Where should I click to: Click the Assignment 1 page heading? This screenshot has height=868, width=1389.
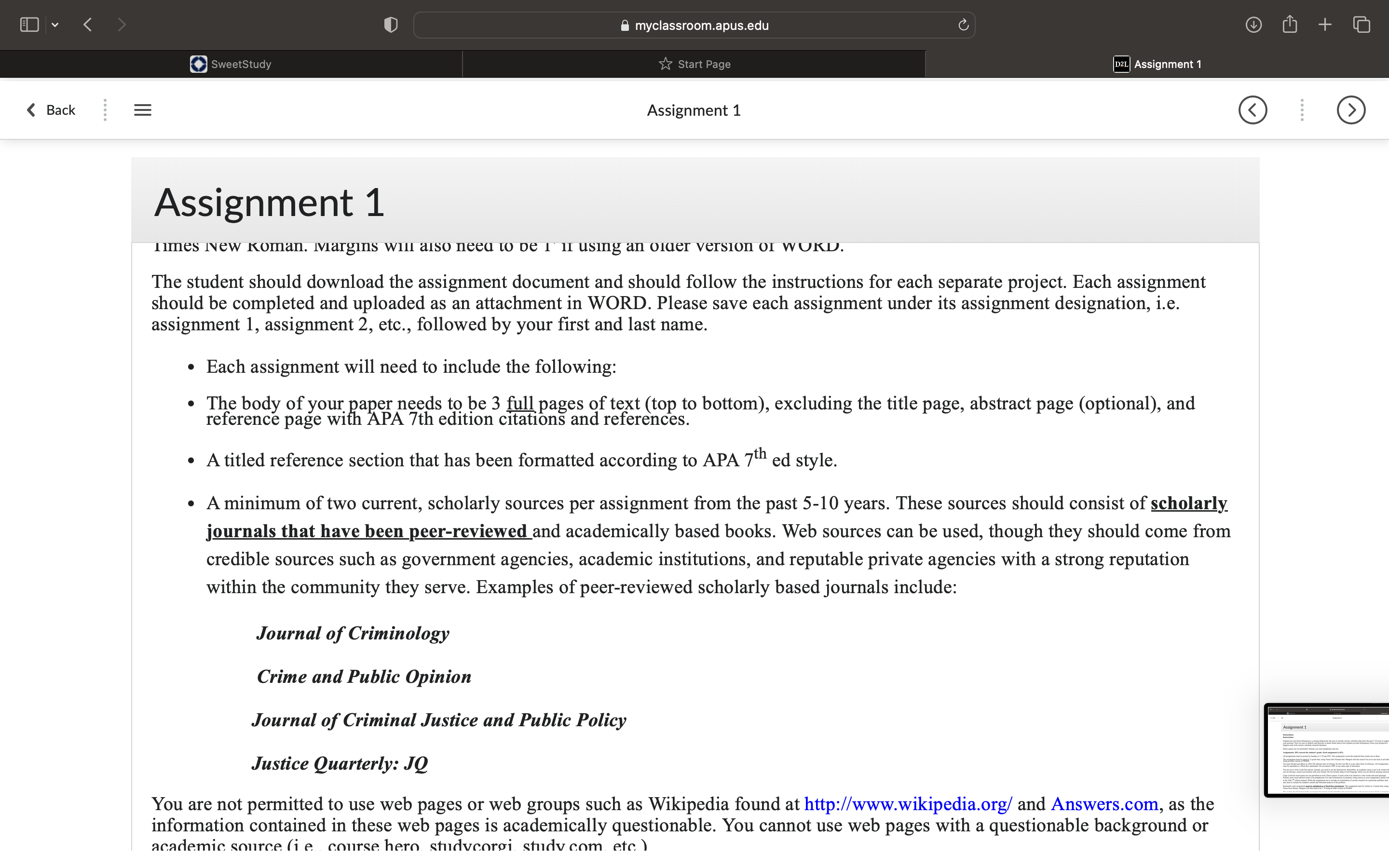click(269, 202)
